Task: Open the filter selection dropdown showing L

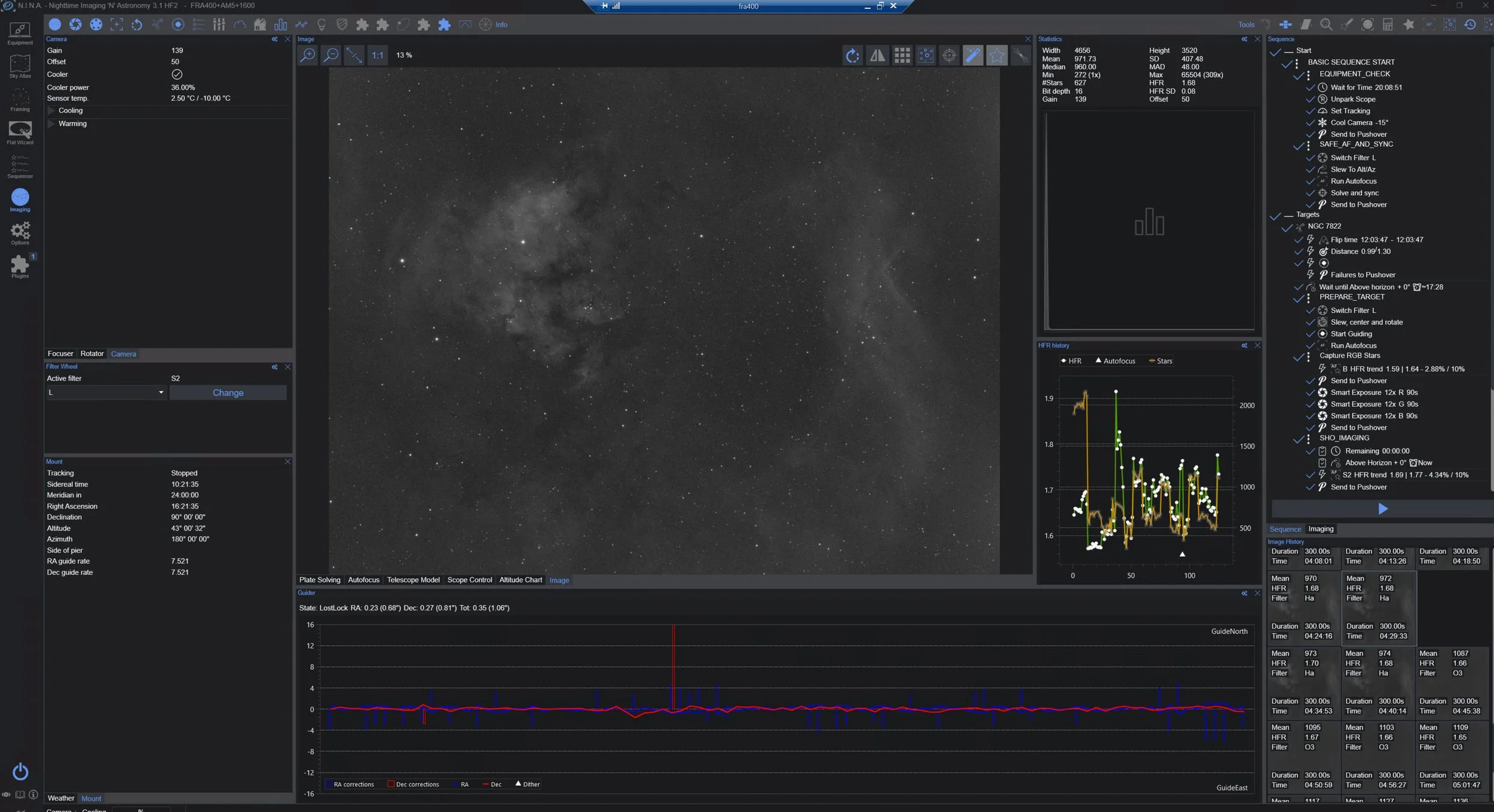Action: (x=106, y=393)
